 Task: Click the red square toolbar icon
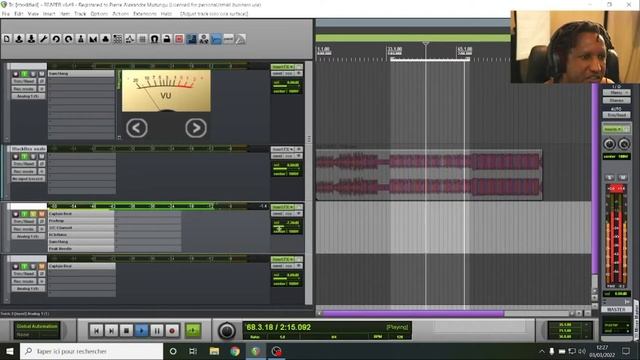179,39
